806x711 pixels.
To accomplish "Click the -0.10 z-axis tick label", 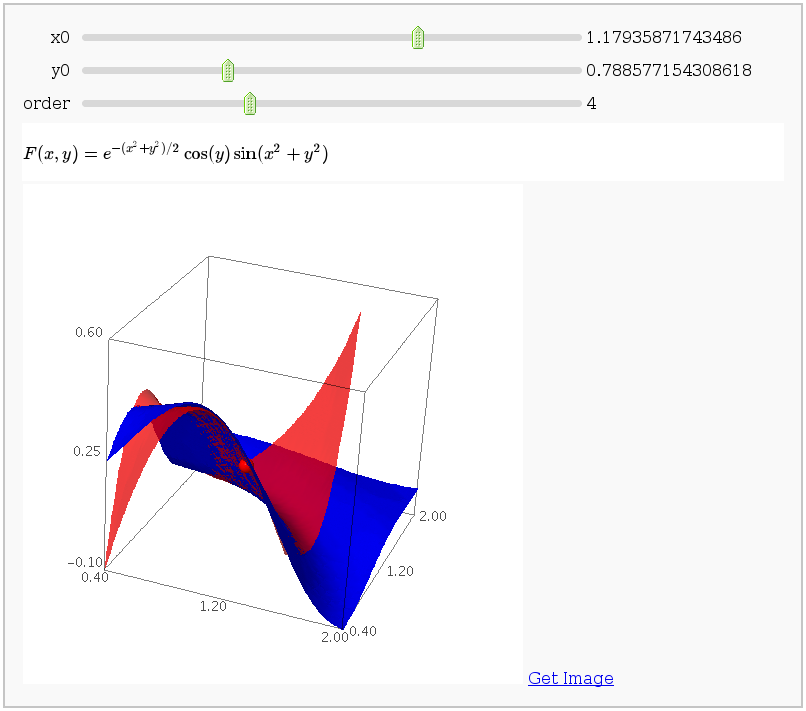I will point(86,562).
